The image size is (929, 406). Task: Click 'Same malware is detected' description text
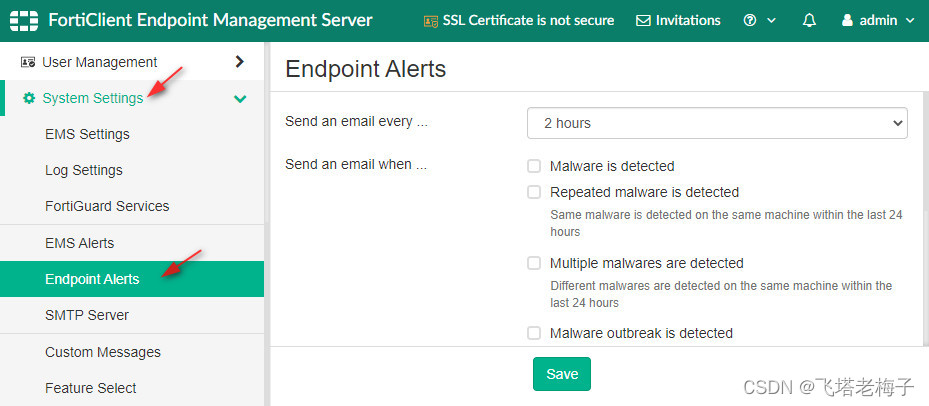[726, 223]
